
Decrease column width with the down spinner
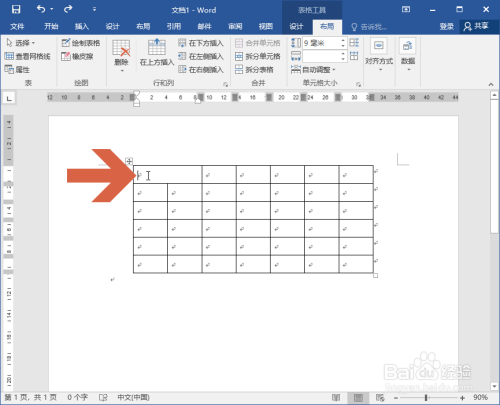click(x=343, y=59)
